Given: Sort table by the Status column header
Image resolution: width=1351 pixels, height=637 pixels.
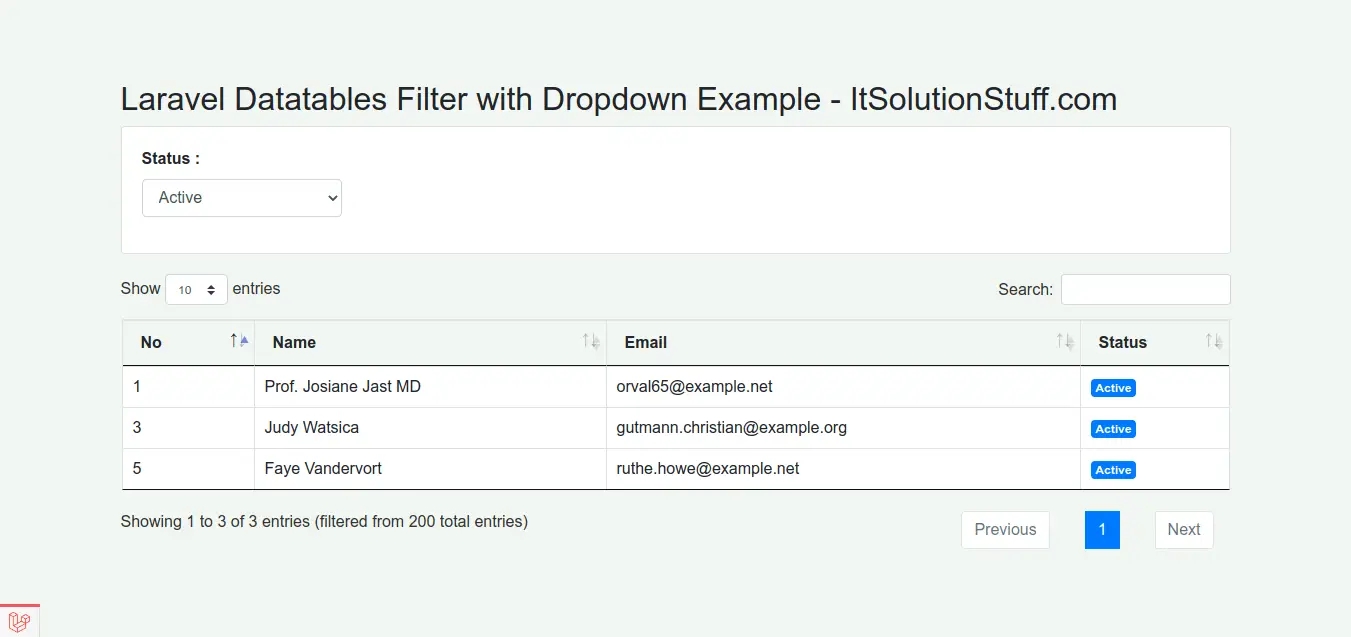Looking at the screenshot, I should (x=1122, y=342).
